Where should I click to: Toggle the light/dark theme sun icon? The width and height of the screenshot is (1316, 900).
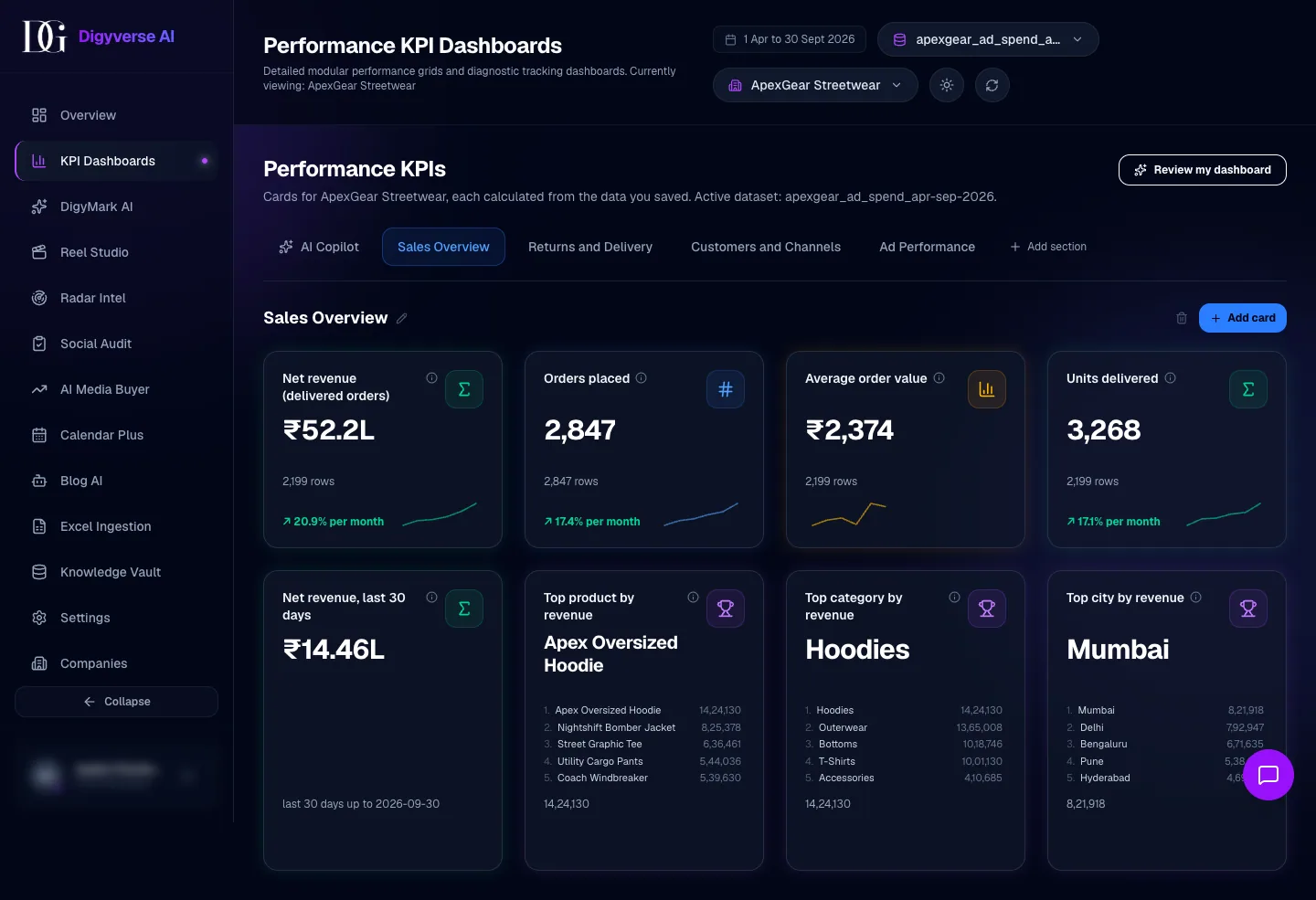947,85
